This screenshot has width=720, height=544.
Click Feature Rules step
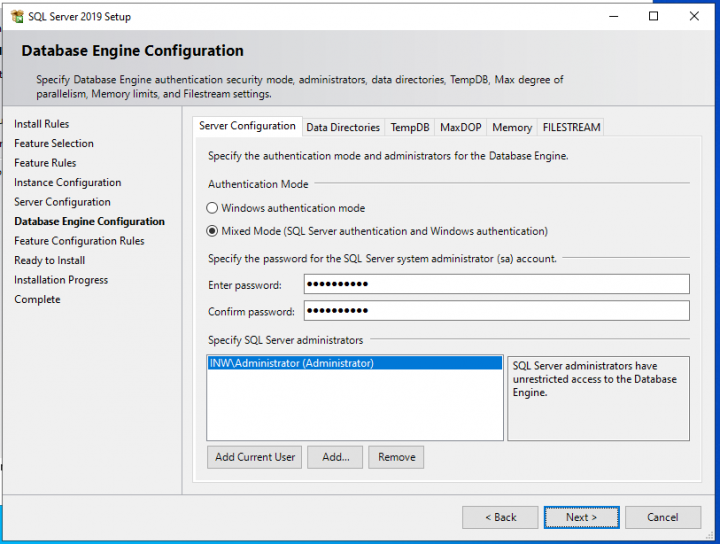[x=45, y=163]
